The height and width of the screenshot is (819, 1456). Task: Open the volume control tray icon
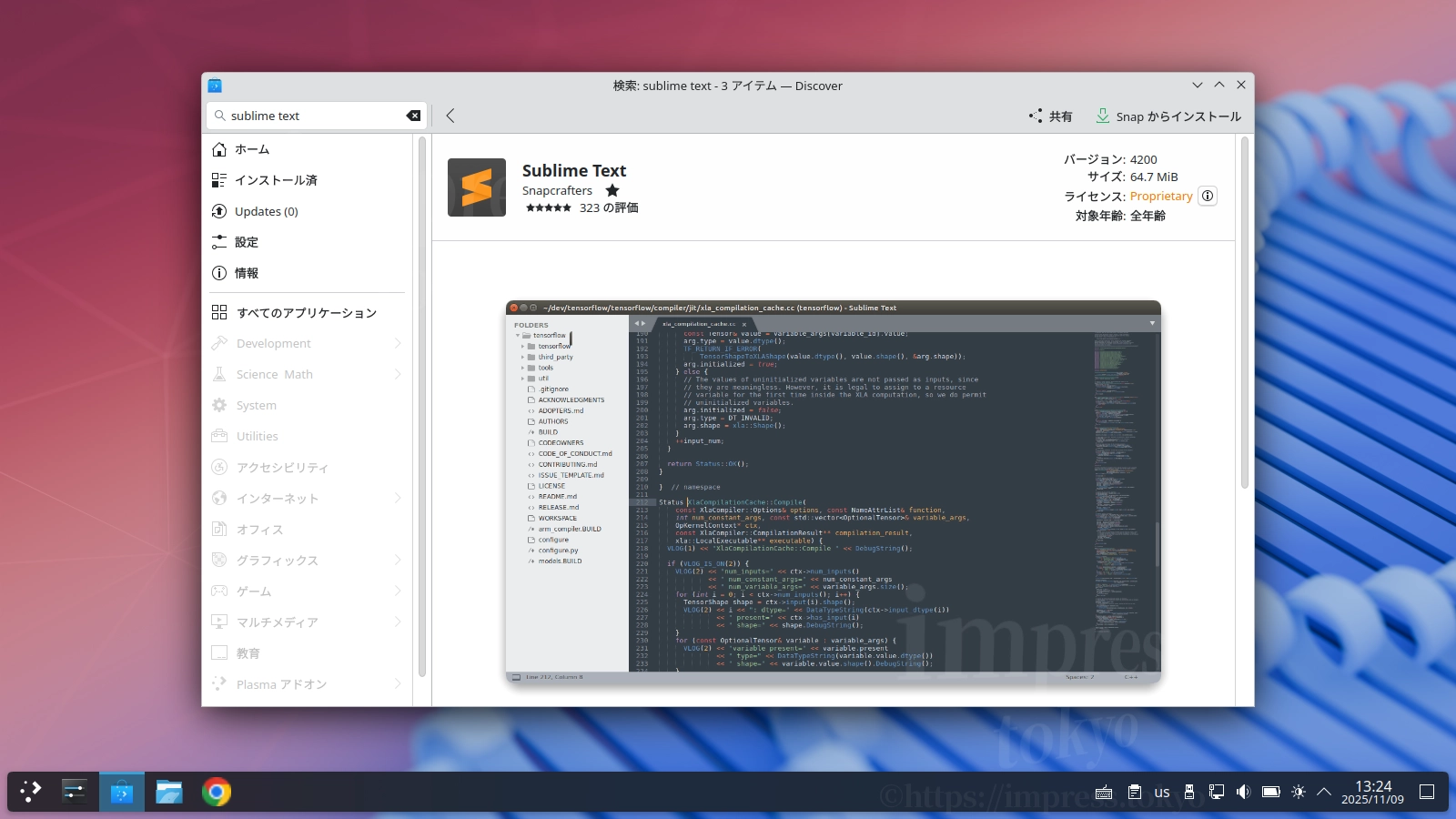click(x=1244, y=792)
